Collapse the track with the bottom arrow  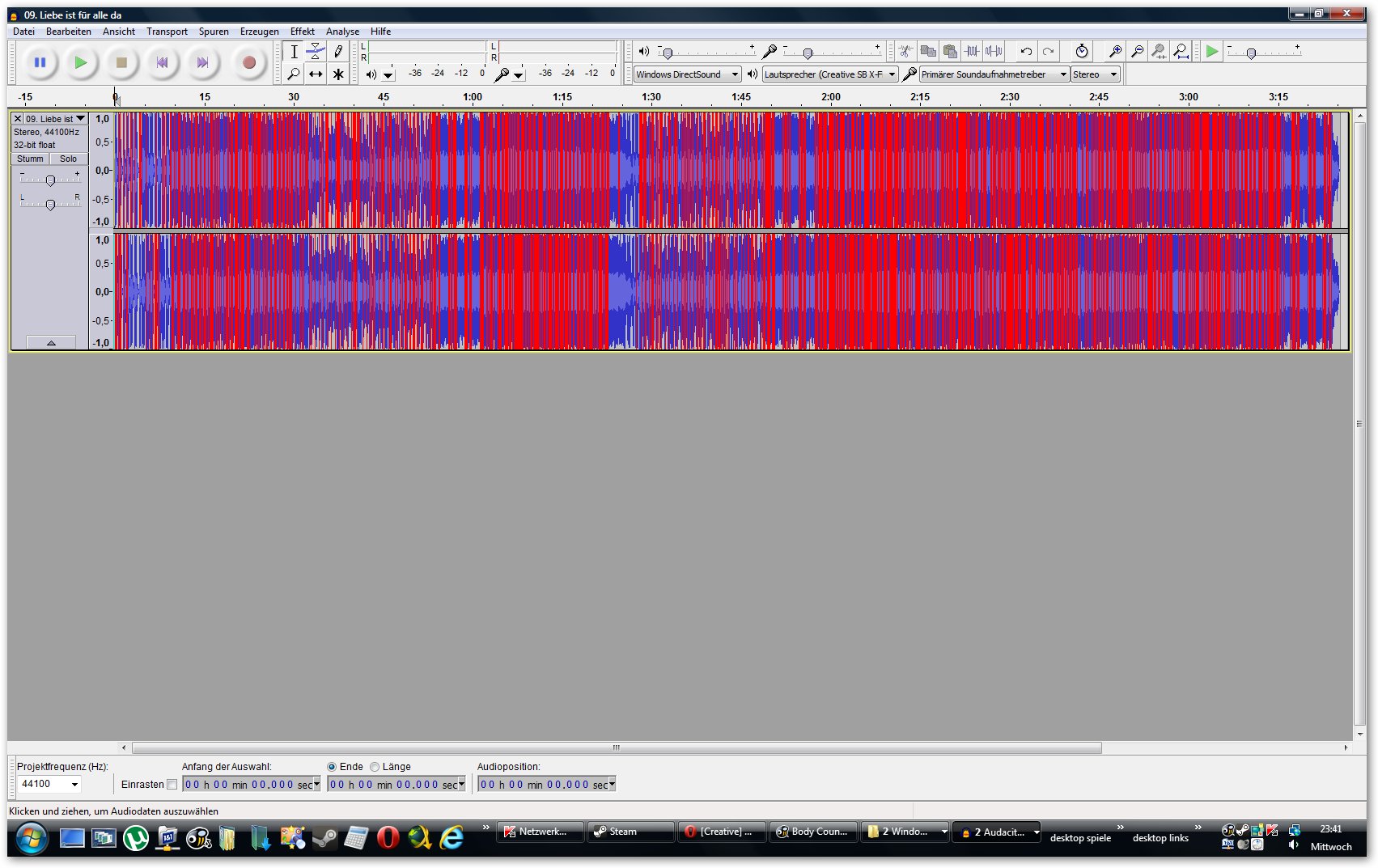(51, 343)
